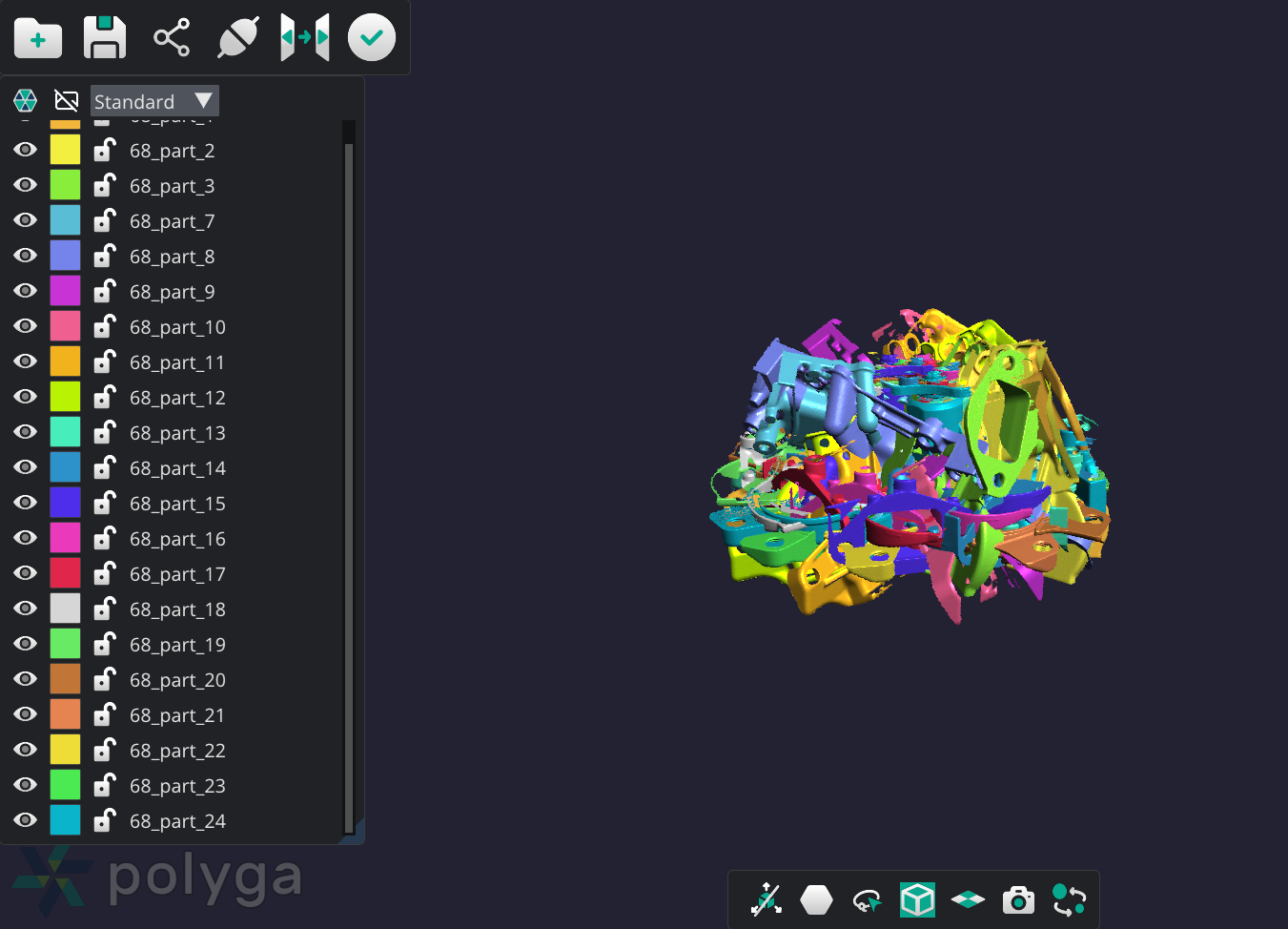Toggle visibility of 68_part_18
1288x929 pixels.
(x=25, y=608)
